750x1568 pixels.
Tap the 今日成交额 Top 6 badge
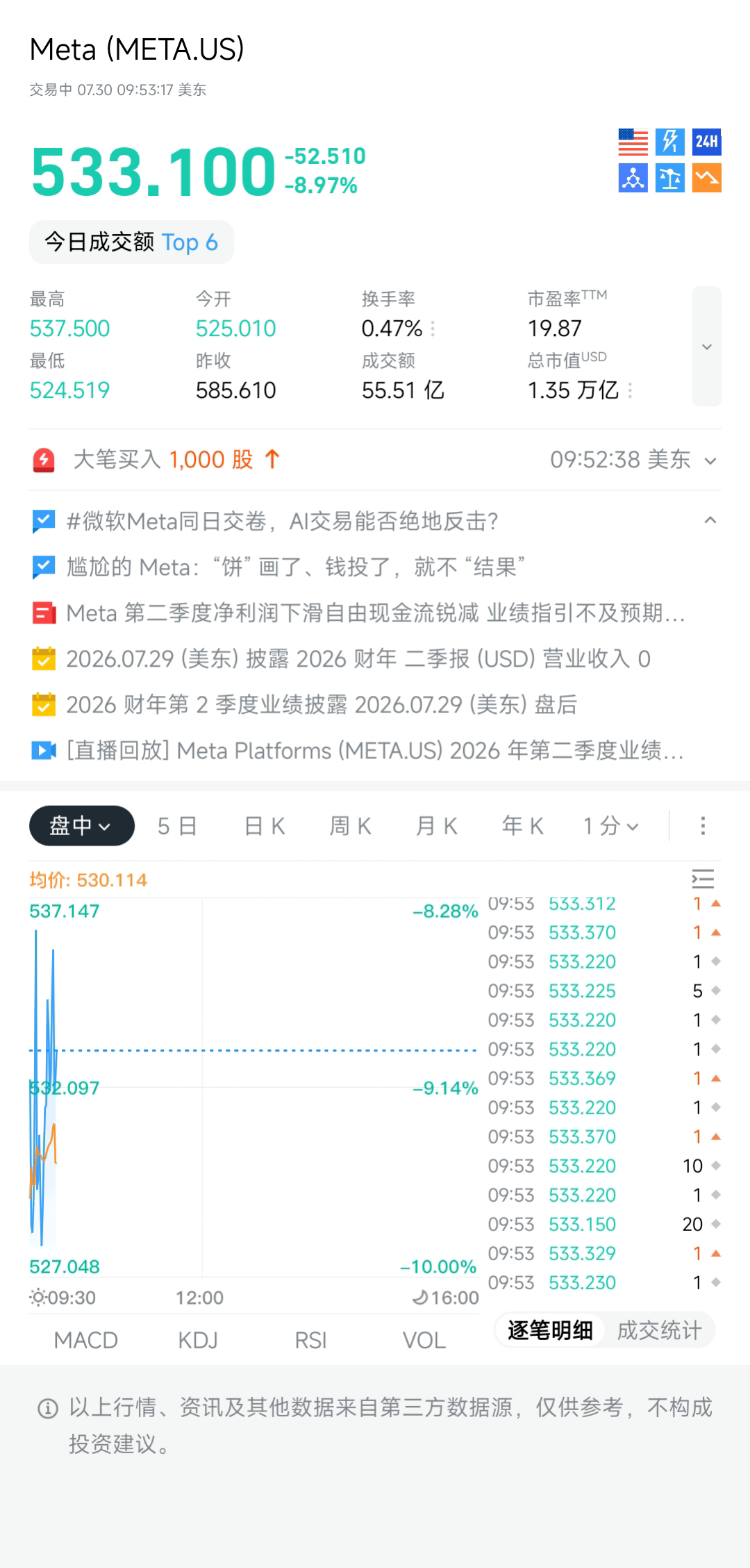131,242
